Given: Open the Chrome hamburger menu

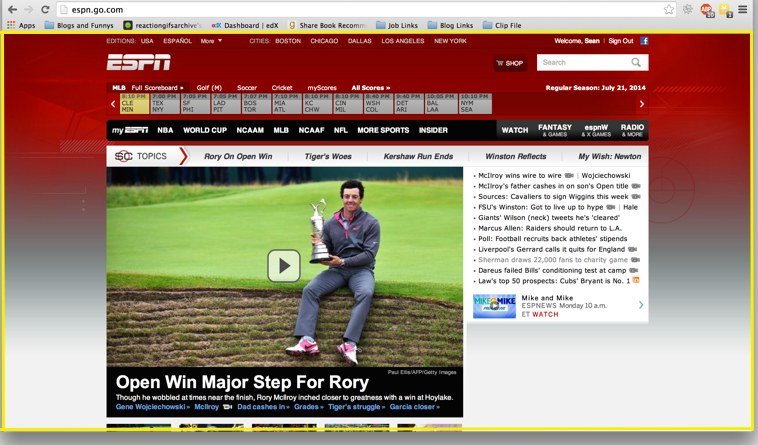Looking at the screenshot, I should 743,9.
